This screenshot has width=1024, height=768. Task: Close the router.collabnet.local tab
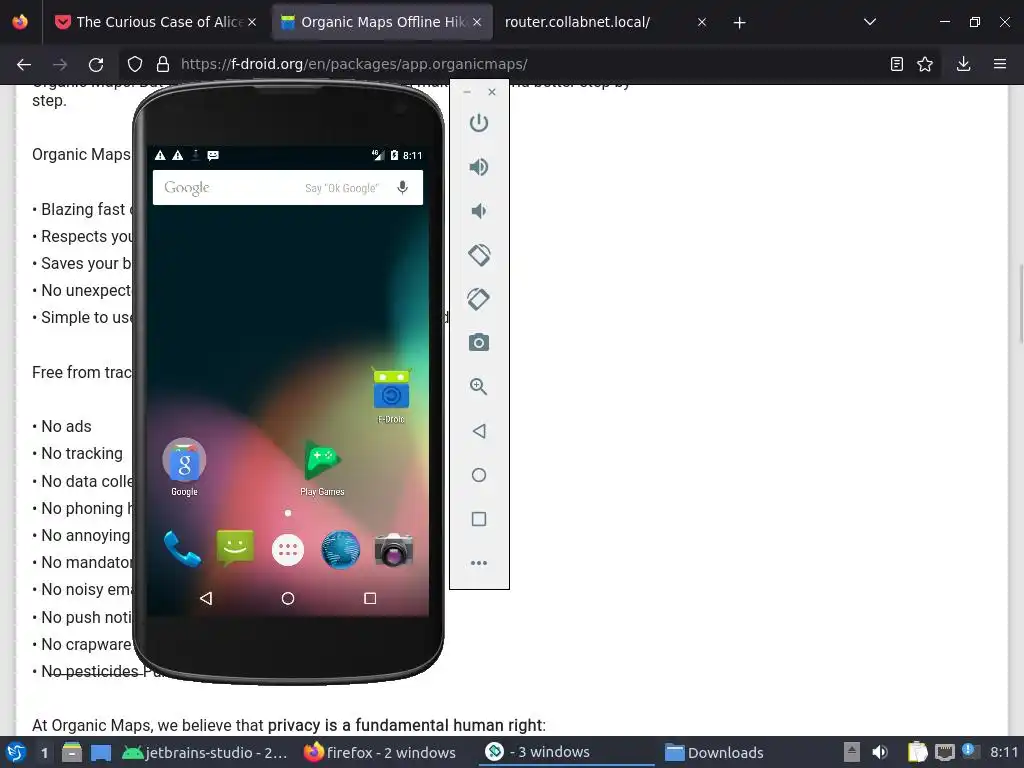(x=702, y=22)
